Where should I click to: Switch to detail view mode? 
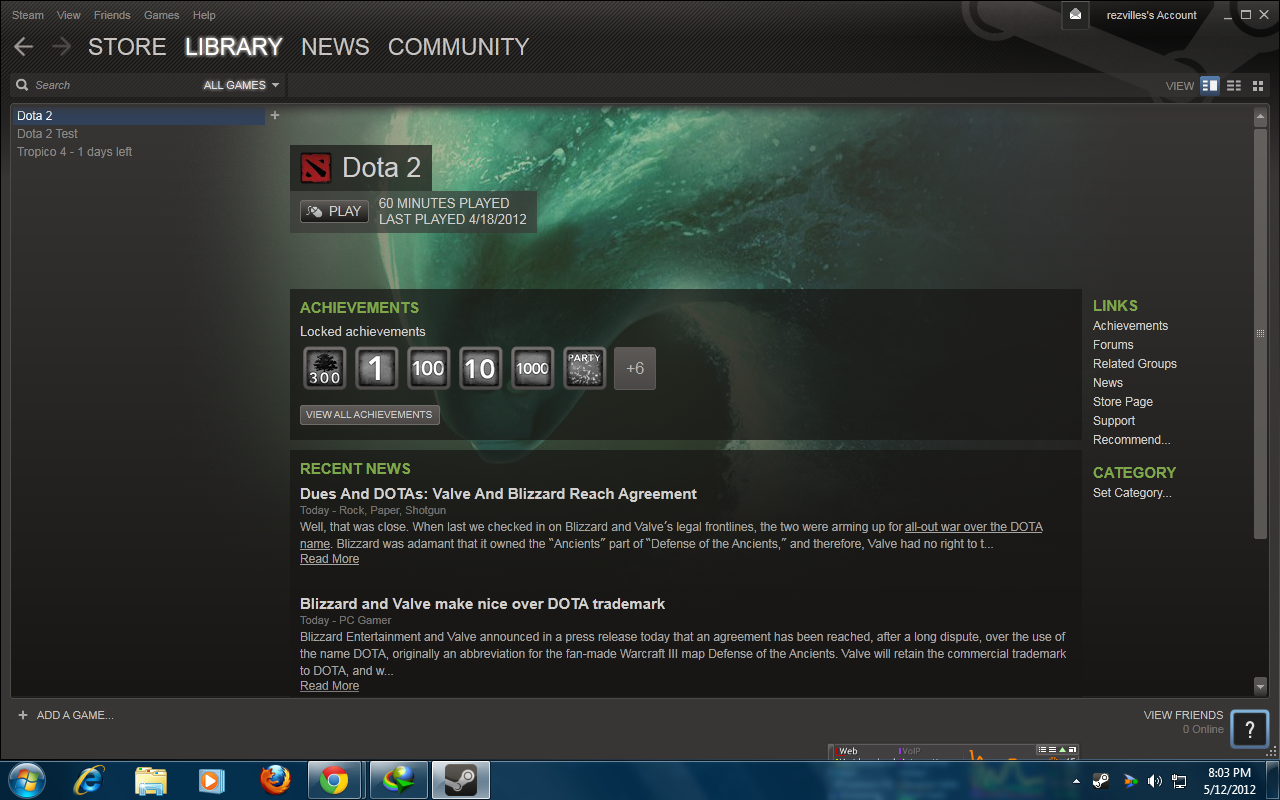[1210, 85]
